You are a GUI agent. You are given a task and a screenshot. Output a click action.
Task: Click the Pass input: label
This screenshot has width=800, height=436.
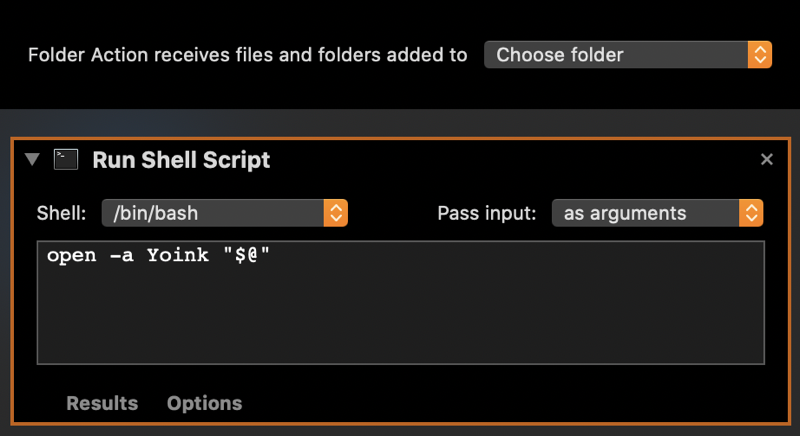[x=487, y=213]
